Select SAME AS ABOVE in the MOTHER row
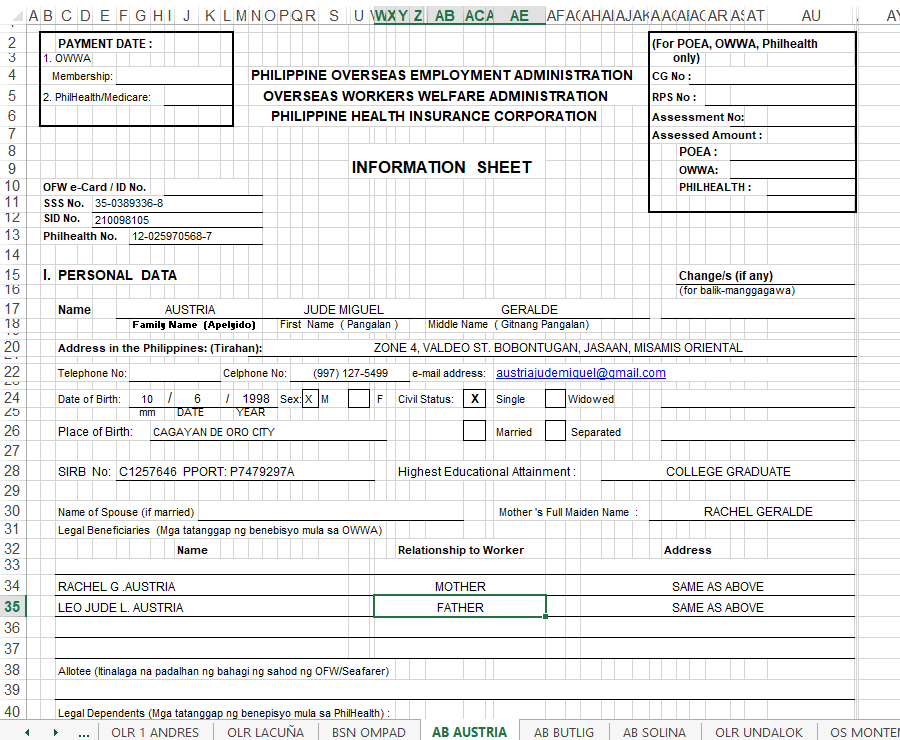The height and width of the screenshot is (740, 900). coord(717,586)
